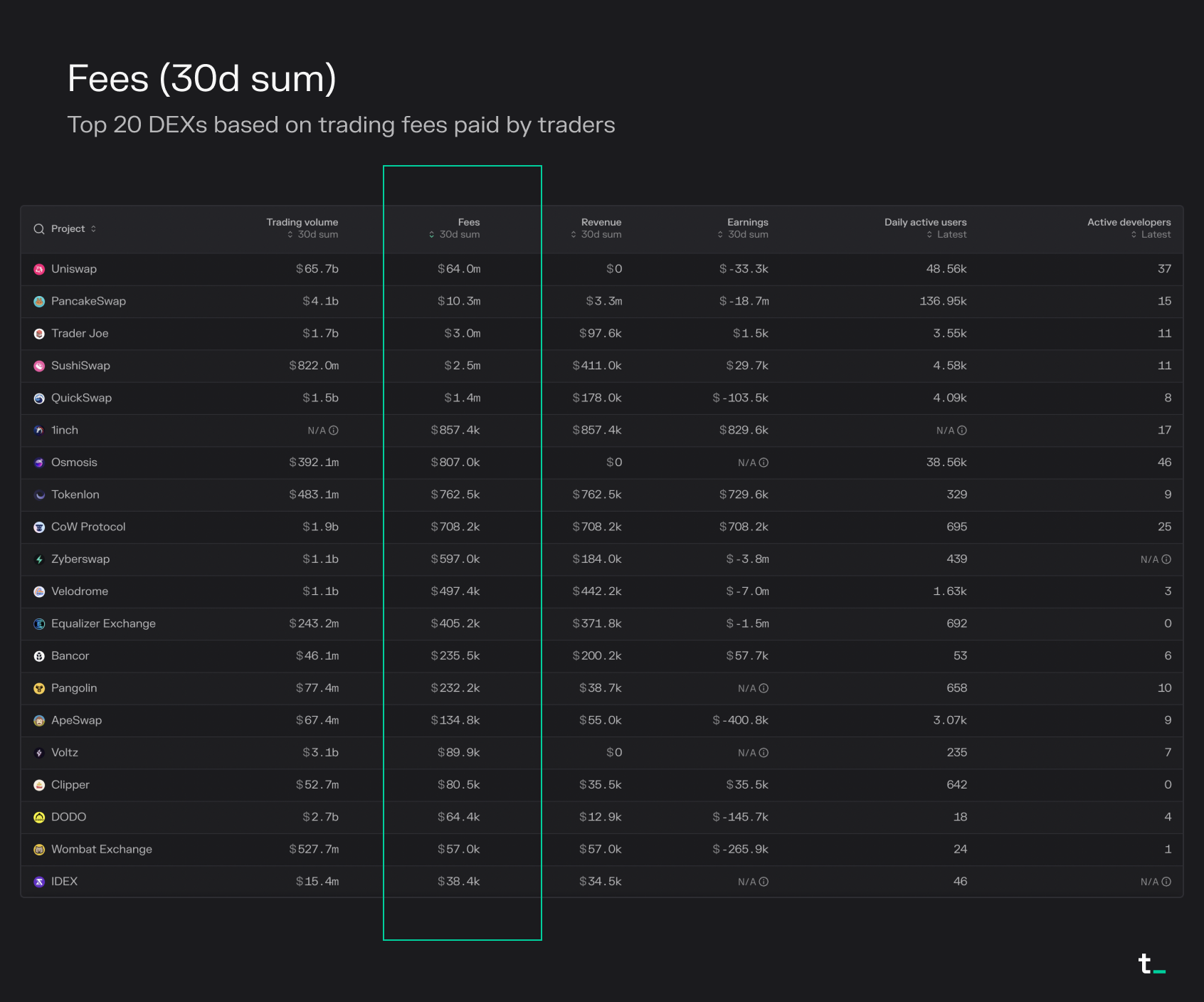Open the PancakeSwap project link
The image size is (1204, 1002).
point(88,302)
